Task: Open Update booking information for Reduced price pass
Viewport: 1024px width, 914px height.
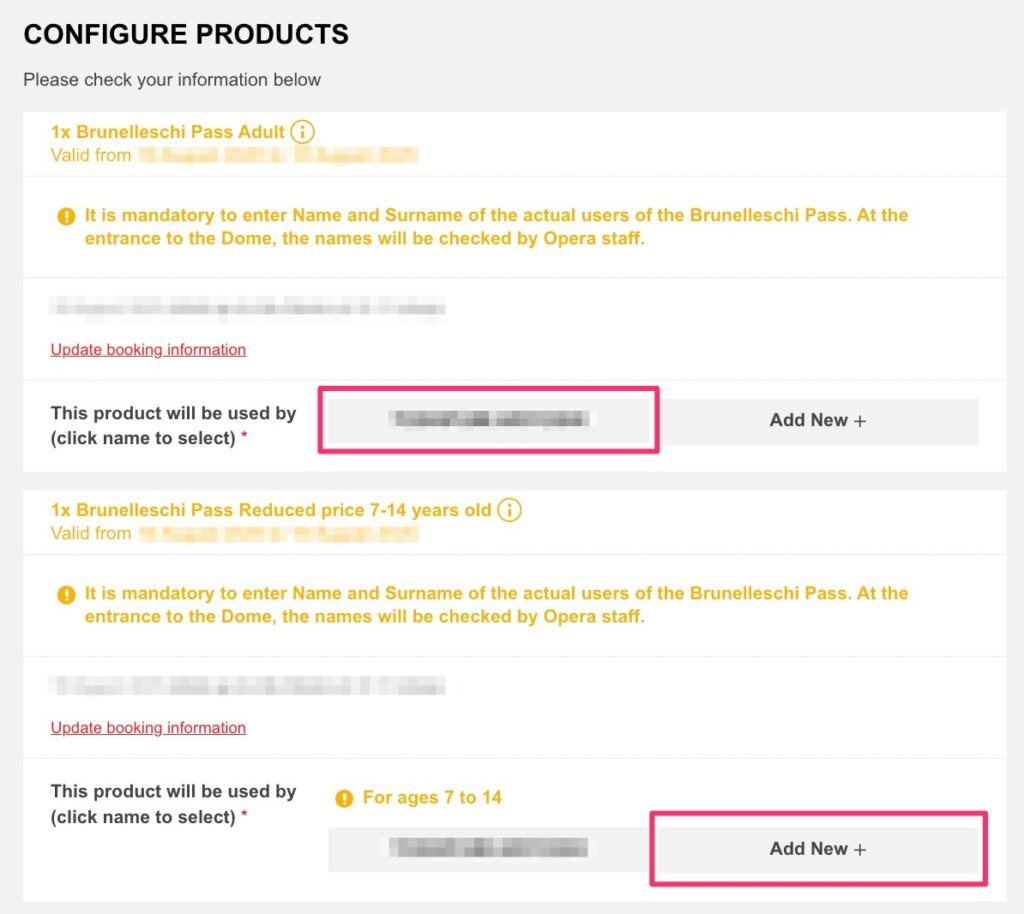Action: [x=148, y=728]
